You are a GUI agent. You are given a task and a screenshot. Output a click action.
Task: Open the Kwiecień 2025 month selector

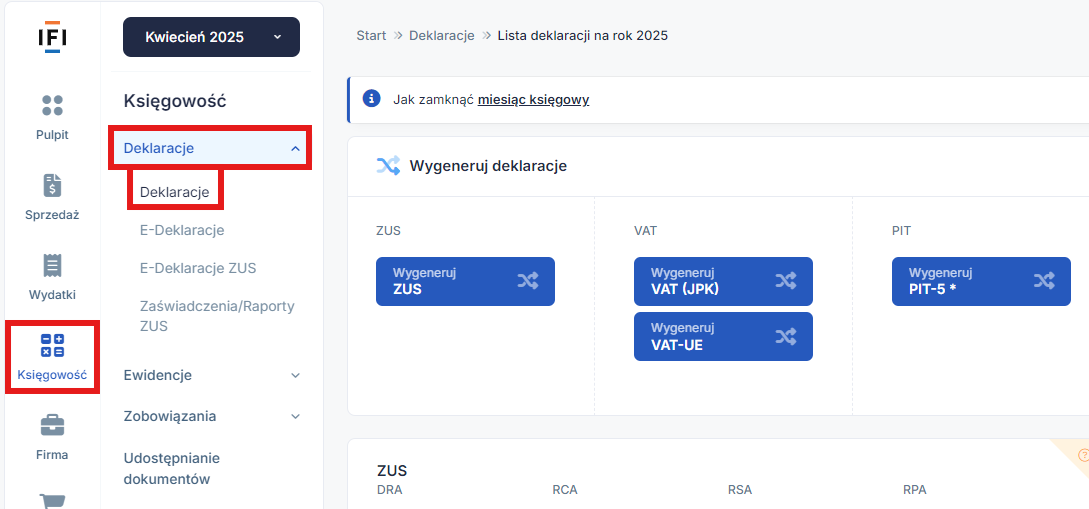[211, 37]
